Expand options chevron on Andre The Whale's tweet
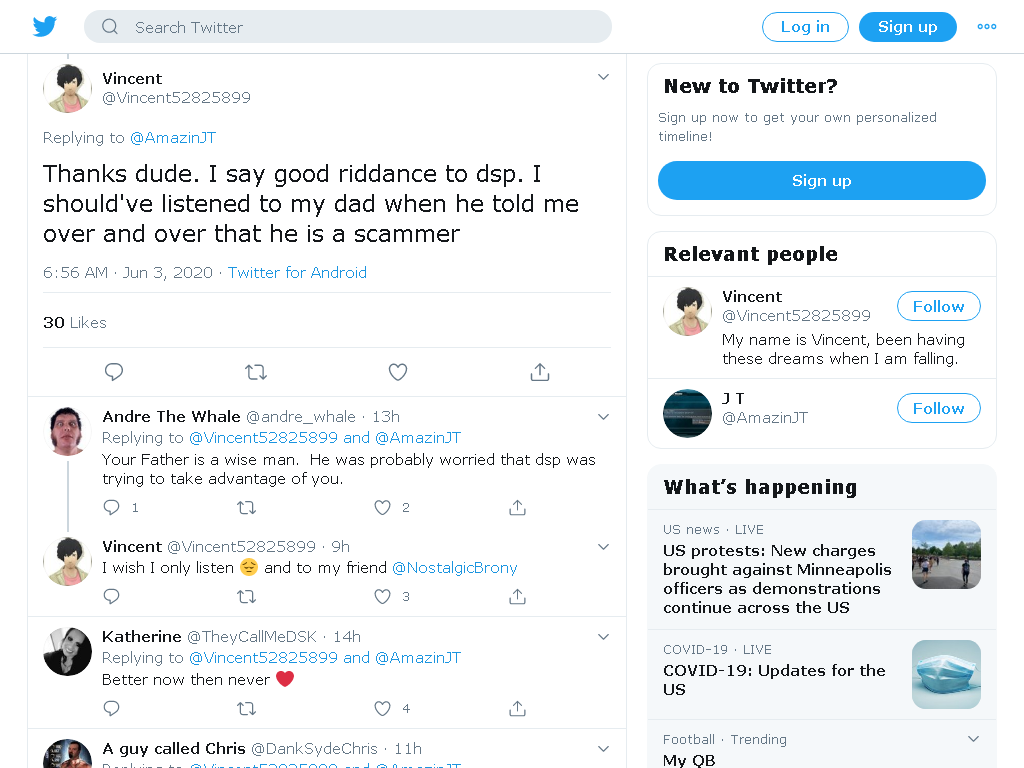Viewport: 1024px width, 768px height. coord(603,417)
